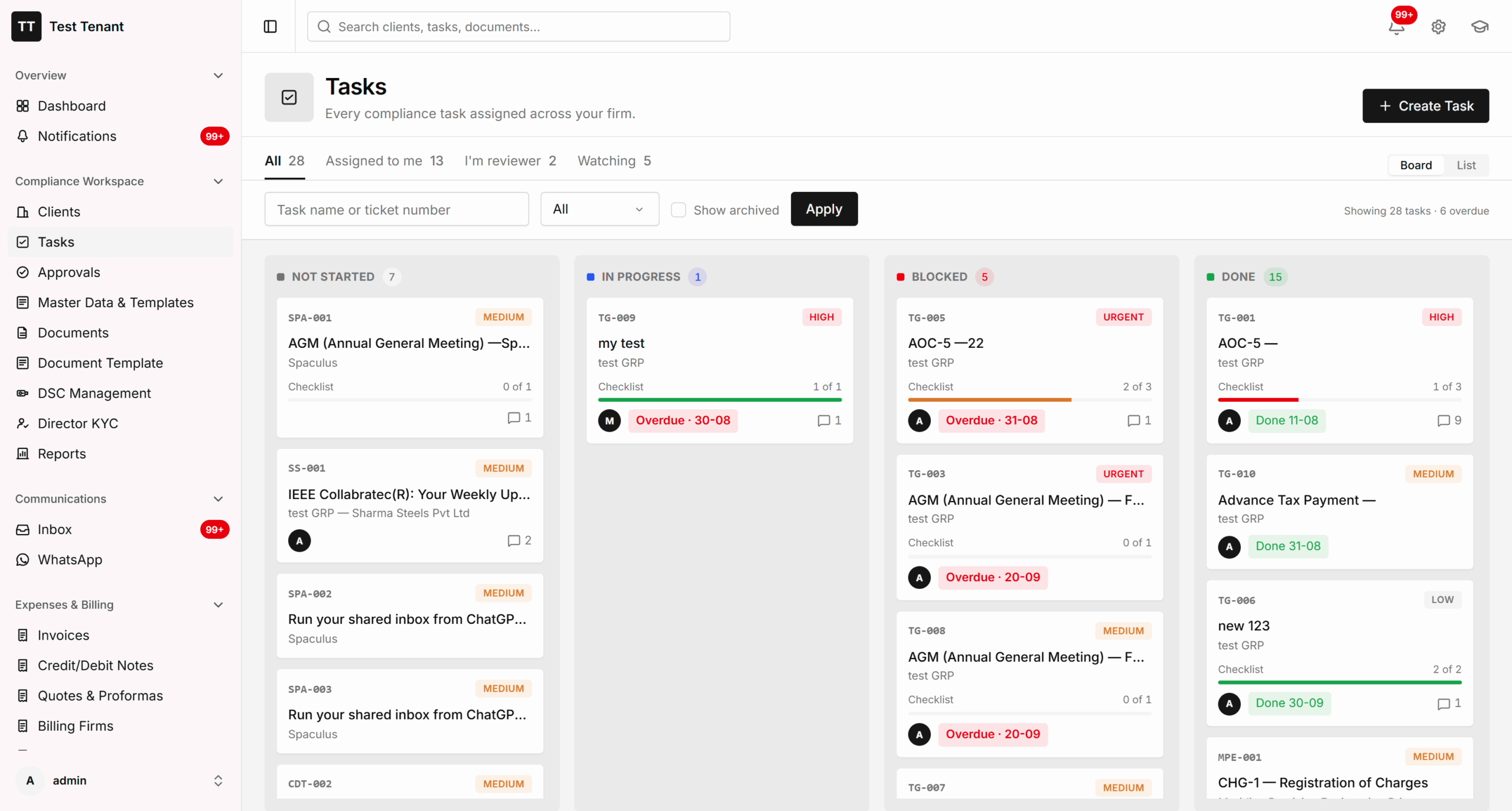The image size is (1512, 811).
Task: Click the graduation cap help icon
Action: point(1480,27)
